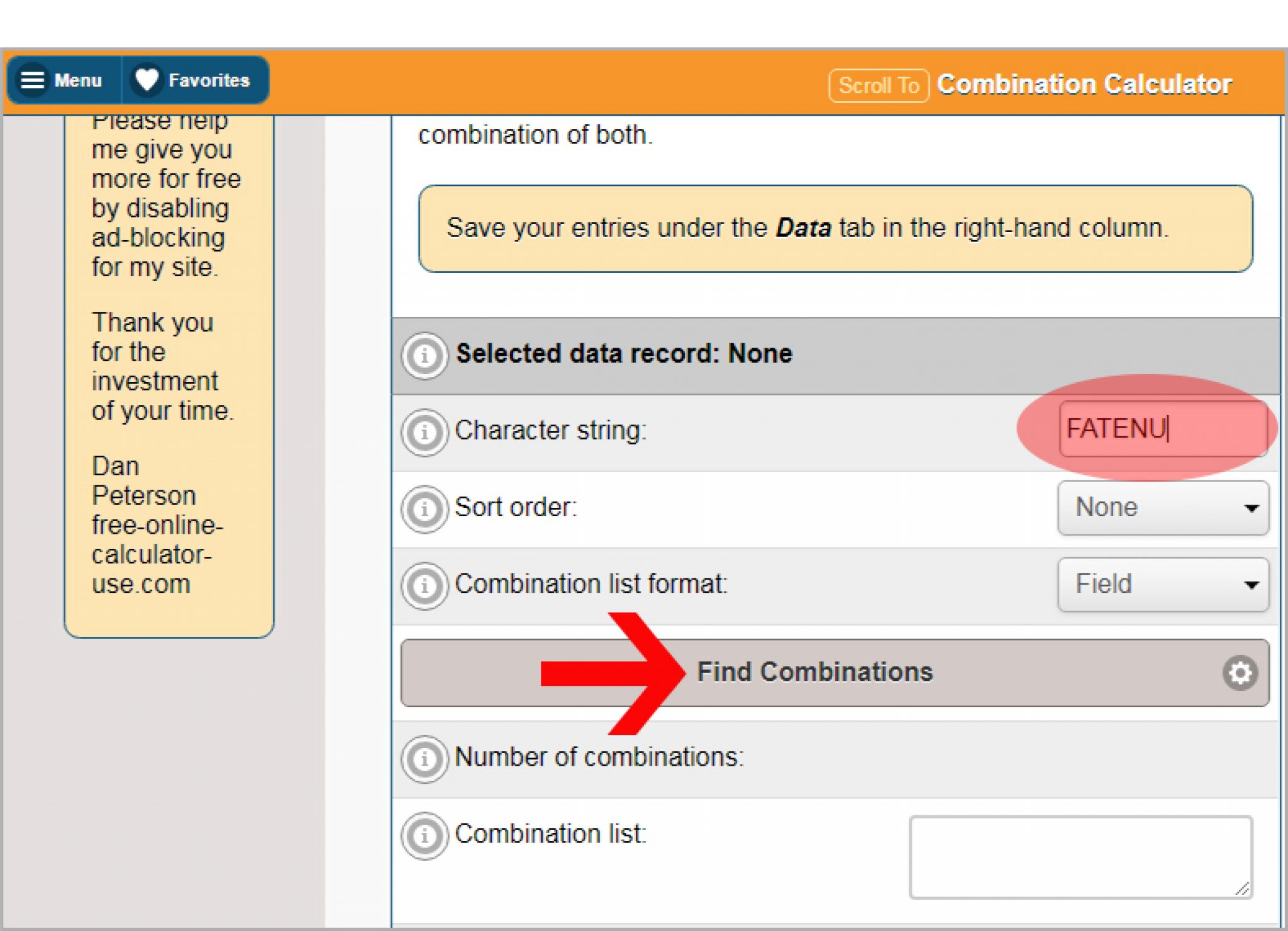Focus the Character string input field

click(x=1162, y=429)
